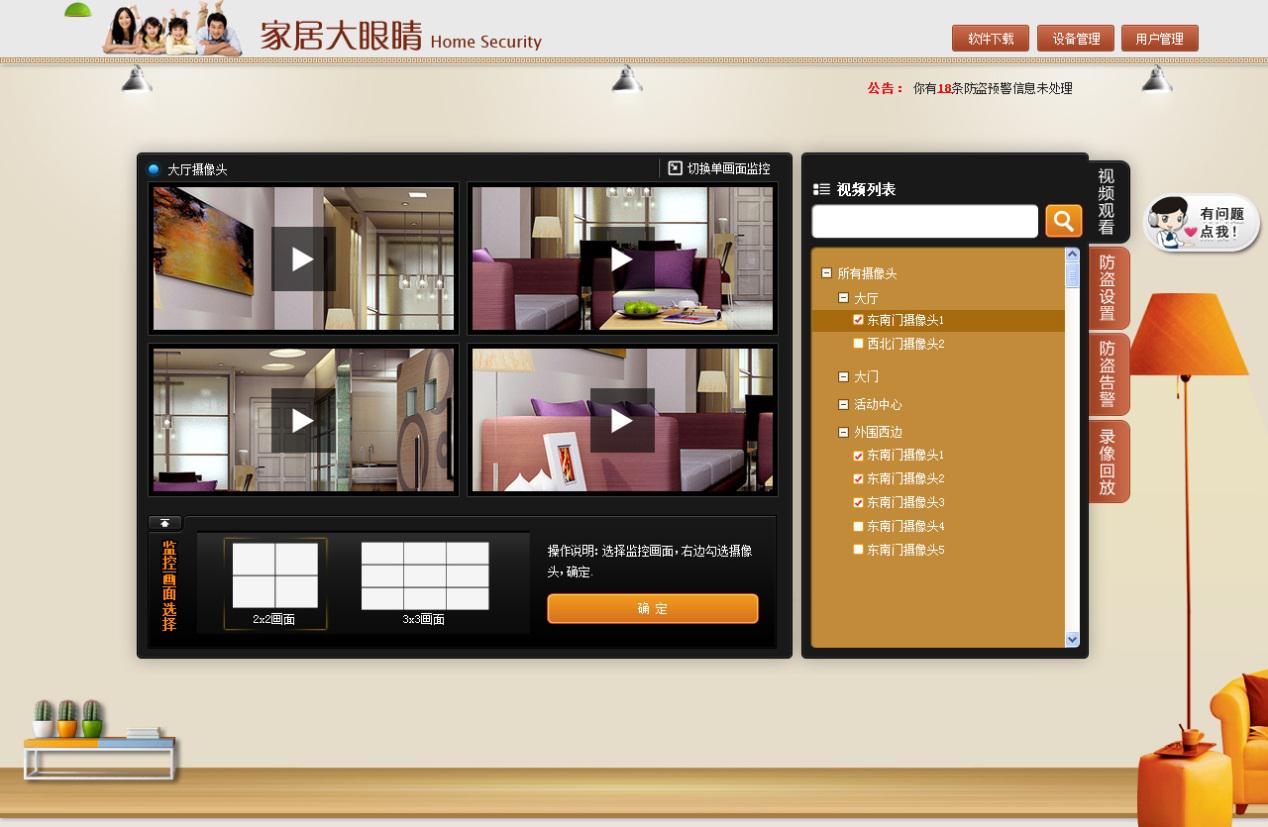Viewport: 1268px width, 827px height.
Task: Uncheck 东南门摄像头1 under 大厅
Action: click(x=858, y=320)
